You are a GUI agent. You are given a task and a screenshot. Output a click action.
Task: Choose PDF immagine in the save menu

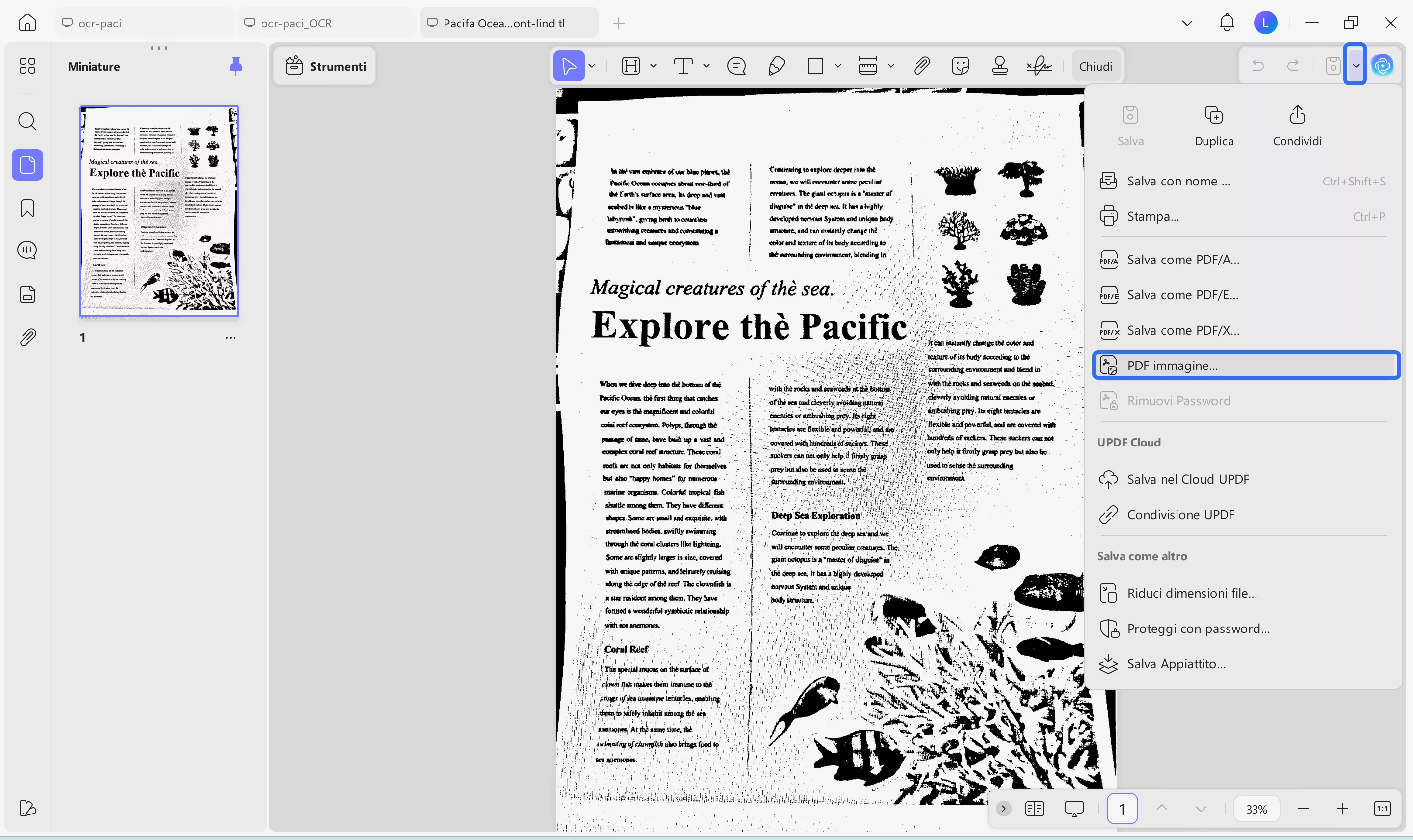(x=1245, y=365)
